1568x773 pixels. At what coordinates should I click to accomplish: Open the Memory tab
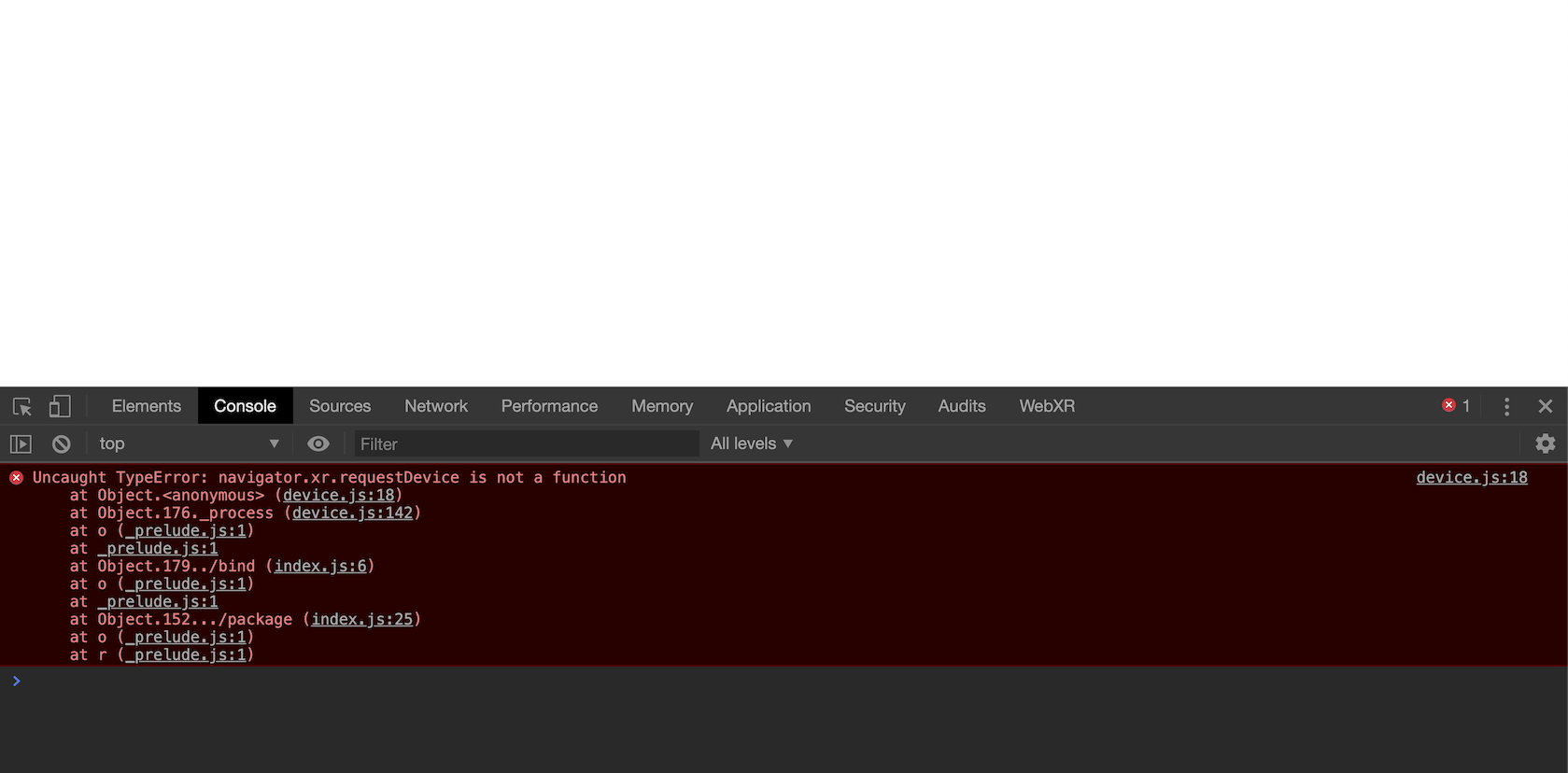pyautogui.click(x=662, y=406)
